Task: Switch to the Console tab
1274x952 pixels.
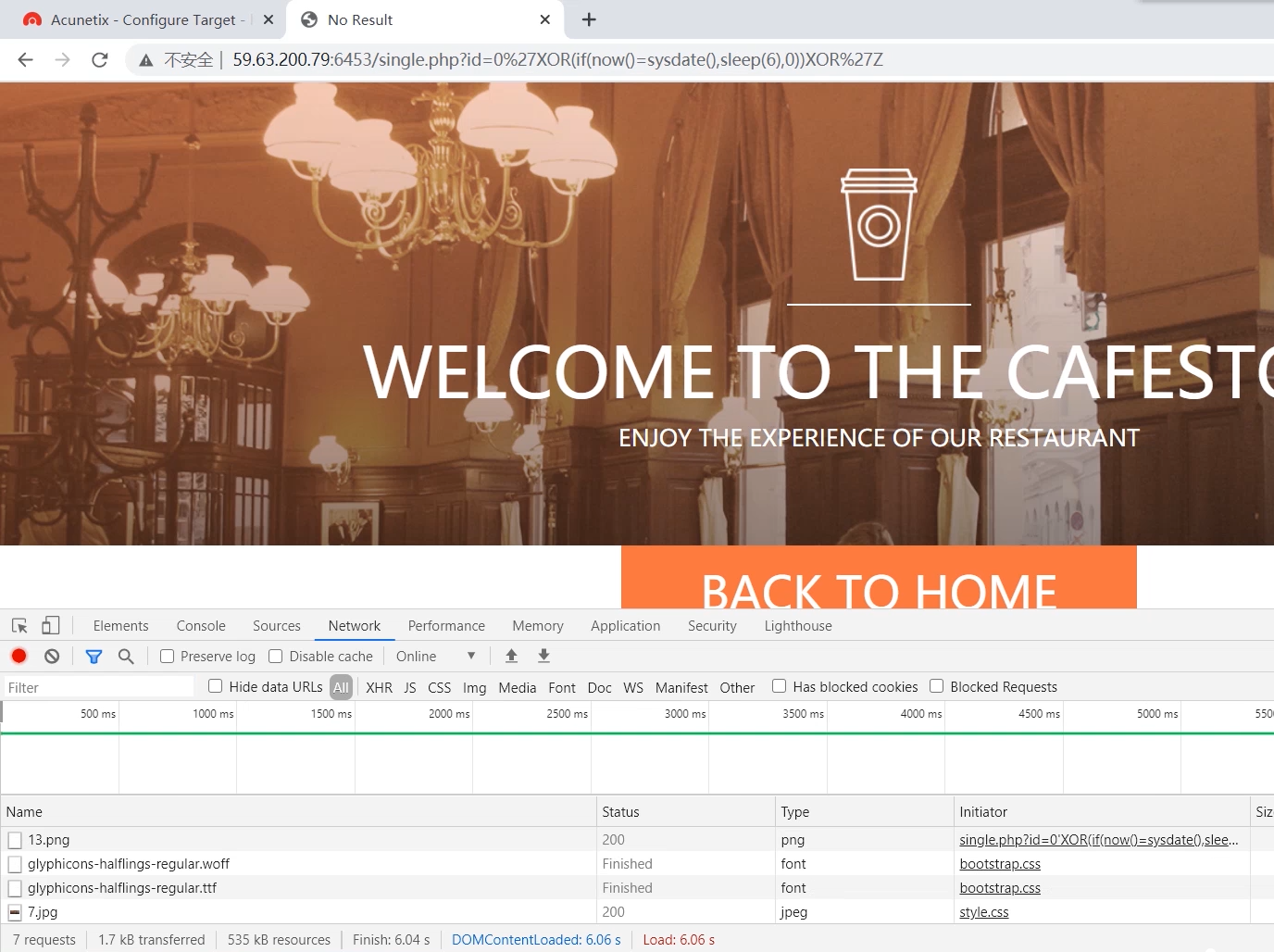Action: (x=201, y=626)
